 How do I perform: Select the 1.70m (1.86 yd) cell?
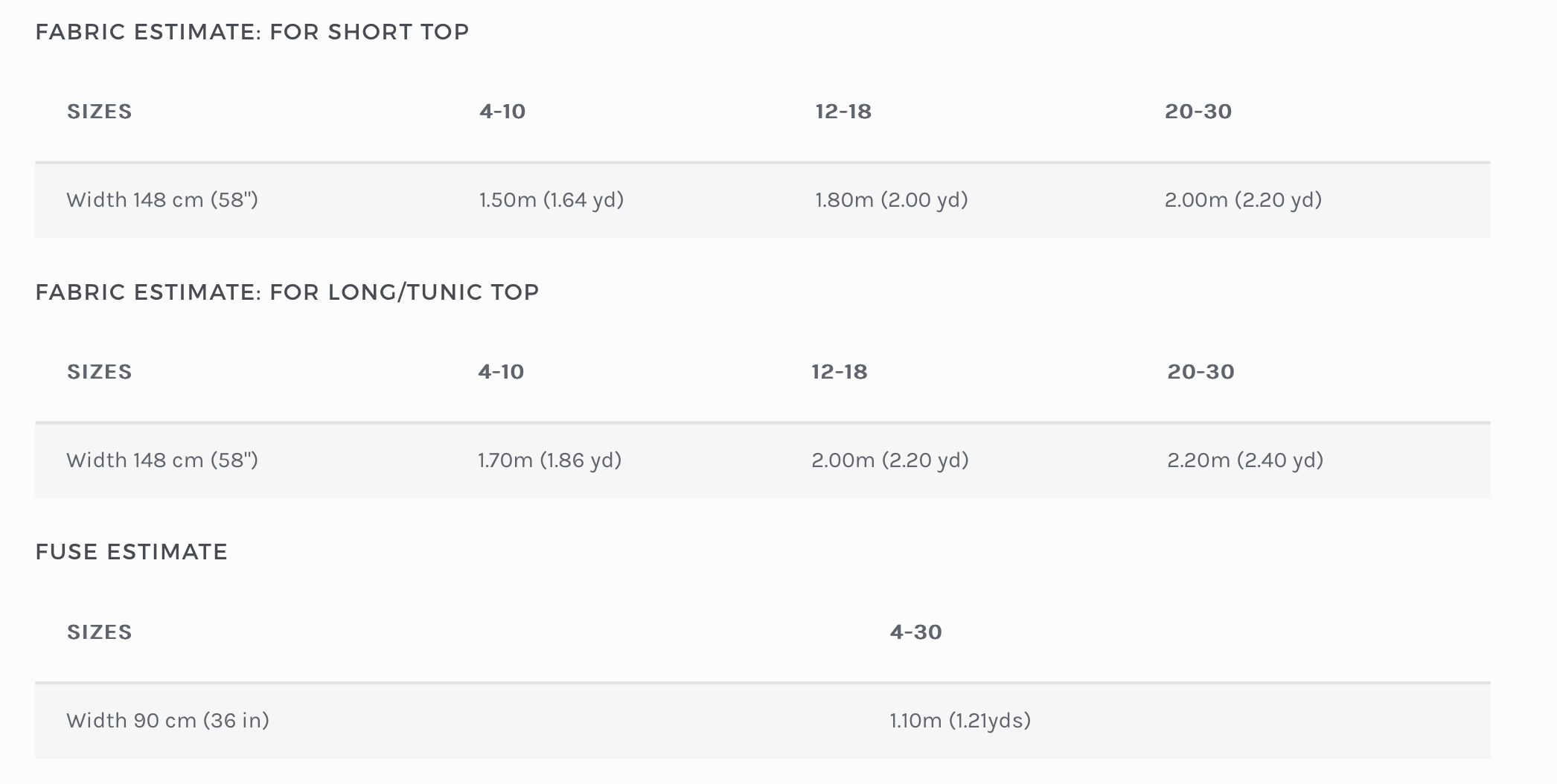coord(550,460)
